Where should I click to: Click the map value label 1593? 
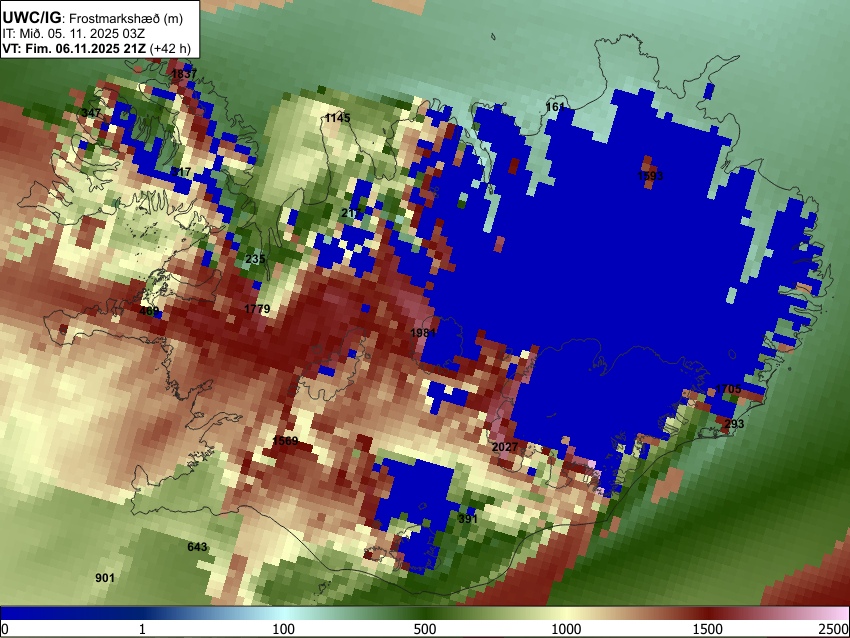[x=650, y=176]
